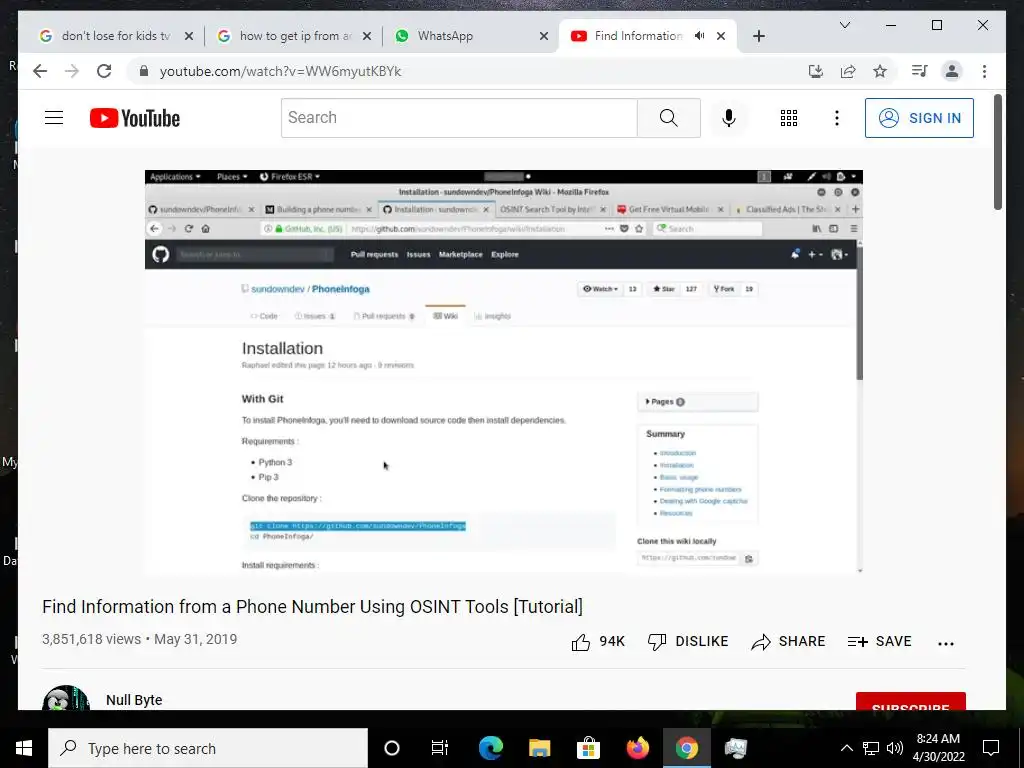Open network status tray icon
The height and width of the screenshot is (768, 1024).
click(x=871, y=748)
